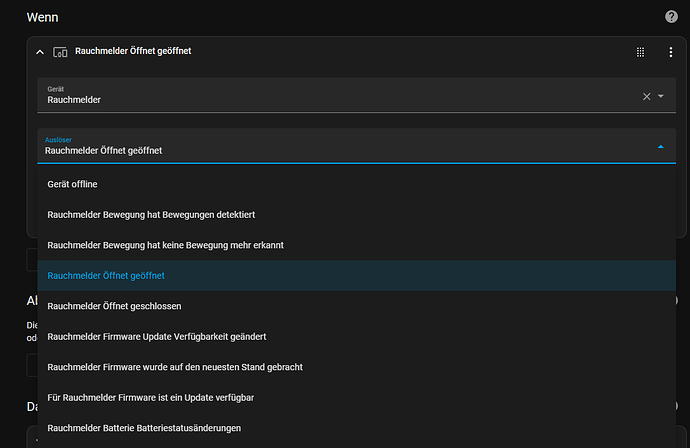Choose Firmware Update Verfügbarkeit geändert option
690x448 pixels.
[356, 337]
